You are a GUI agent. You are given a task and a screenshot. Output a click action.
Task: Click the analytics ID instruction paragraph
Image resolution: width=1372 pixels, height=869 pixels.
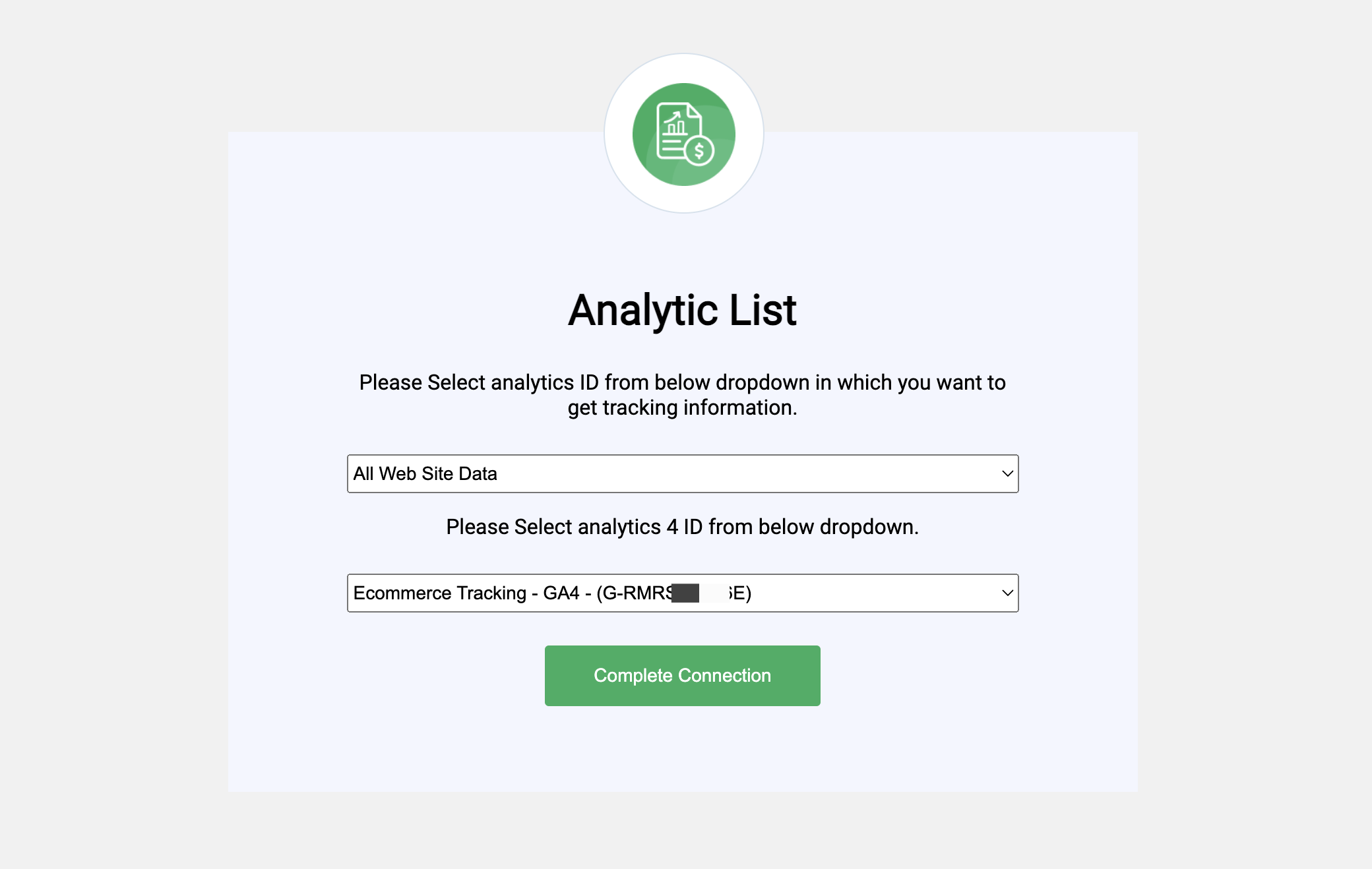tap(683, 395)
